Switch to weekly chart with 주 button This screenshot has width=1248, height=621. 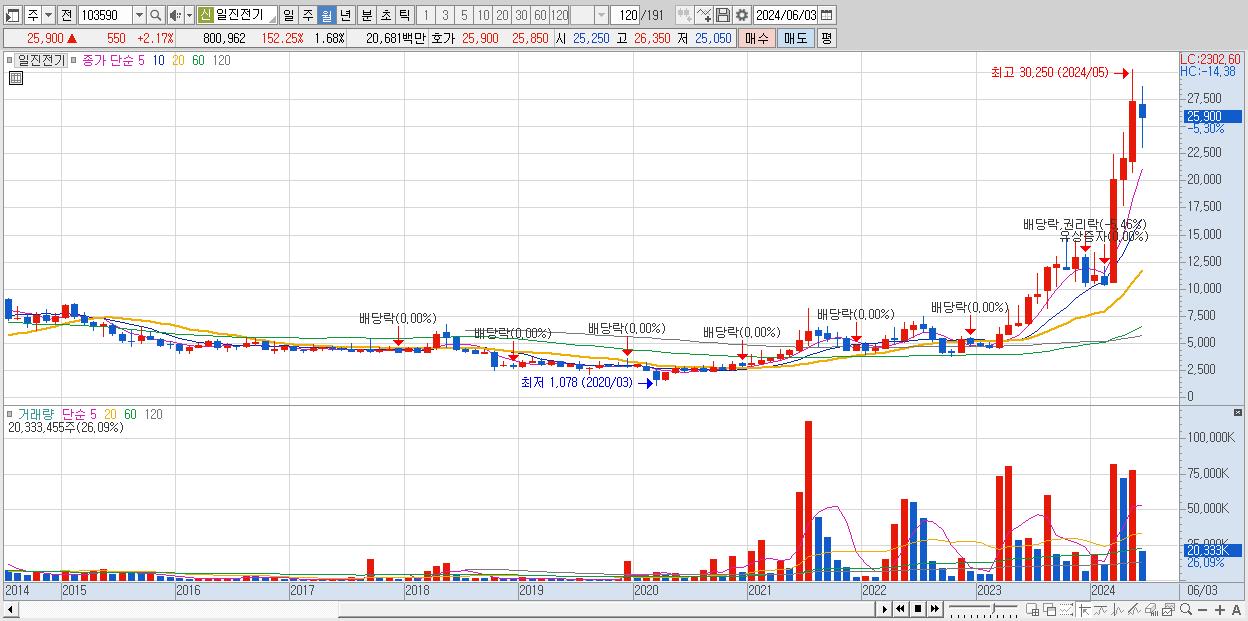(x=307, y=15)
